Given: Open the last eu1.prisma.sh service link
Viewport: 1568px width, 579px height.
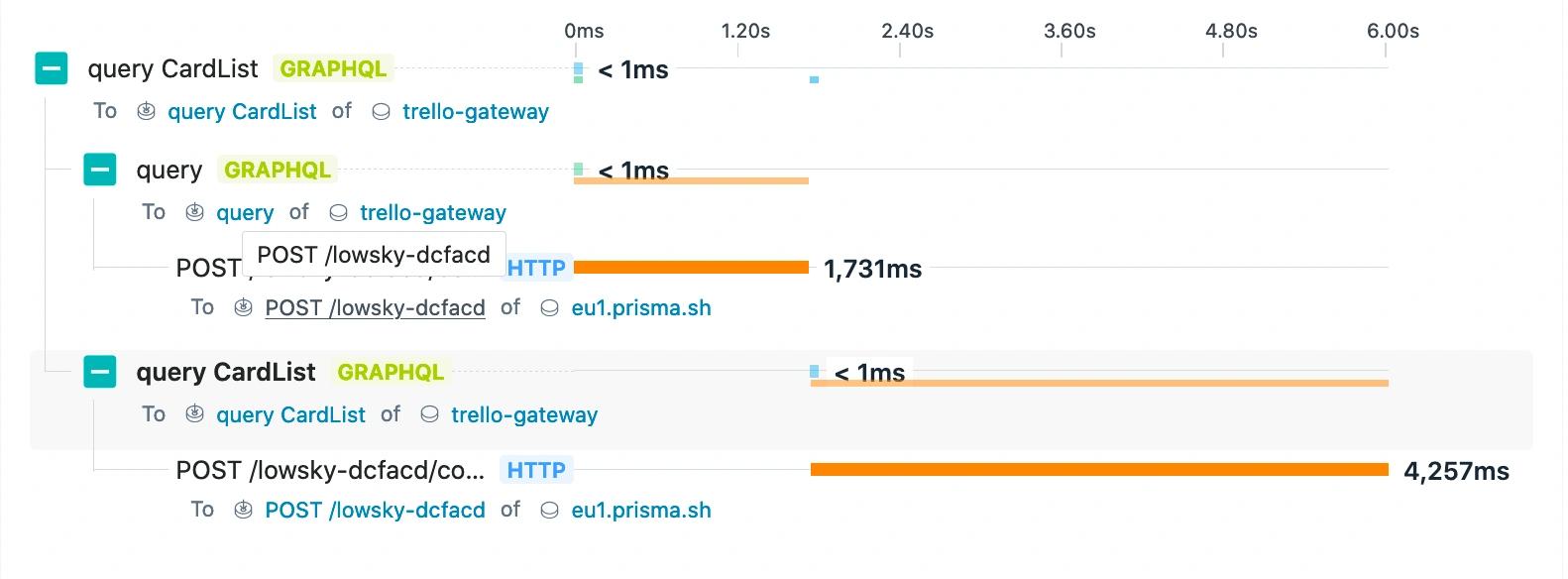Looking at the screenshot, I should tap(641, 511).
